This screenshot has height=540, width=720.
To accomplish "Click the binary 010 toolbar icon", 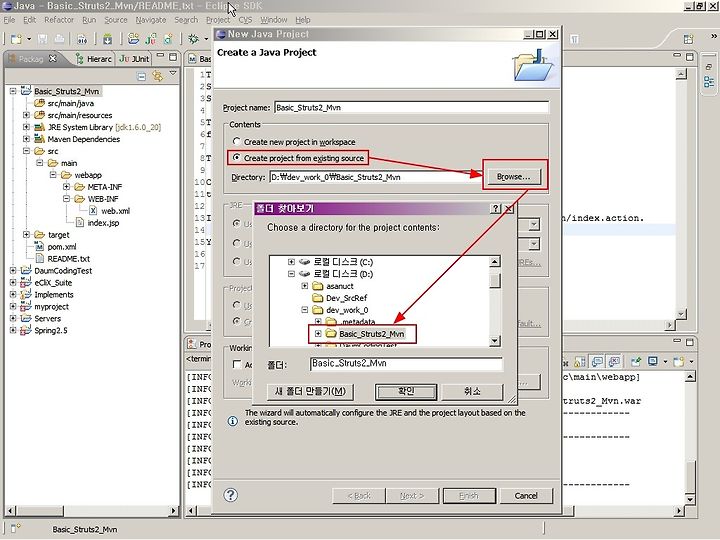I will 82,39.
